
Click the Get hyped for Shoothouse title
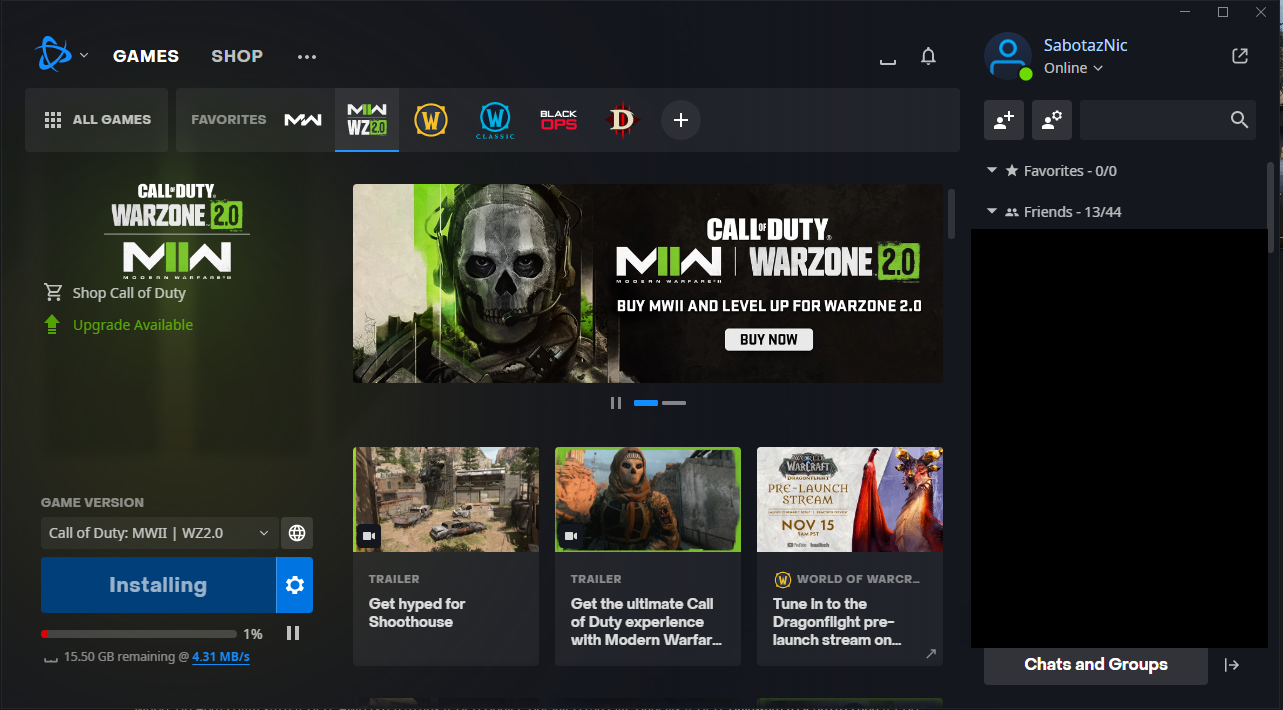click(417, 613)
